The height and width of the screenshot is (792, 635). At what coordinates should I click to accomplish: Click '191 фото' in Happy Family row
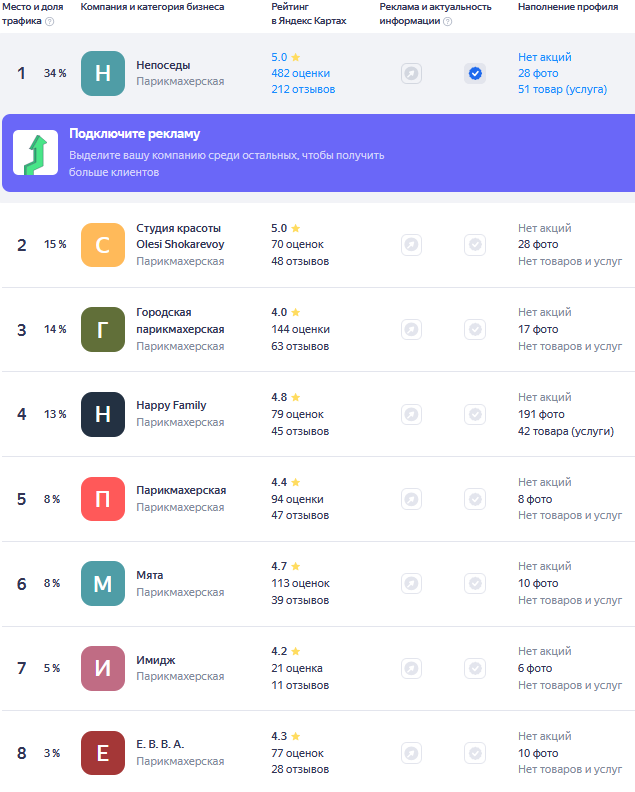pyautogui.click(x=541, y=414)
